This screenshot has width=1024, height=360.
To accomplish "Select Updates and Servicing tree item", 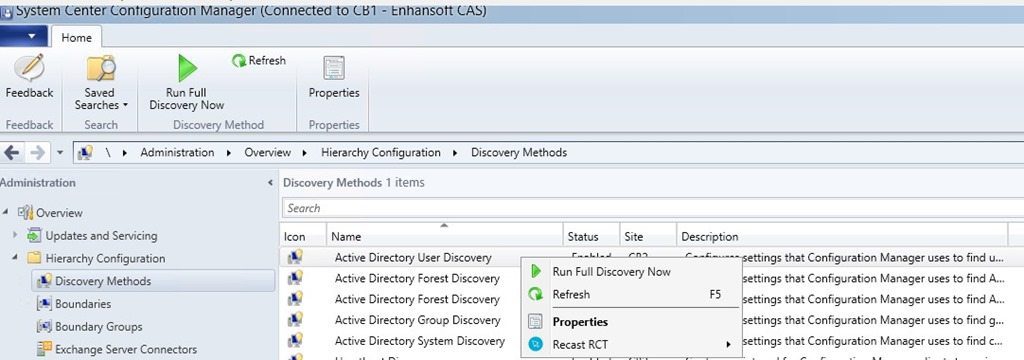I will click(x=101, y=235).
